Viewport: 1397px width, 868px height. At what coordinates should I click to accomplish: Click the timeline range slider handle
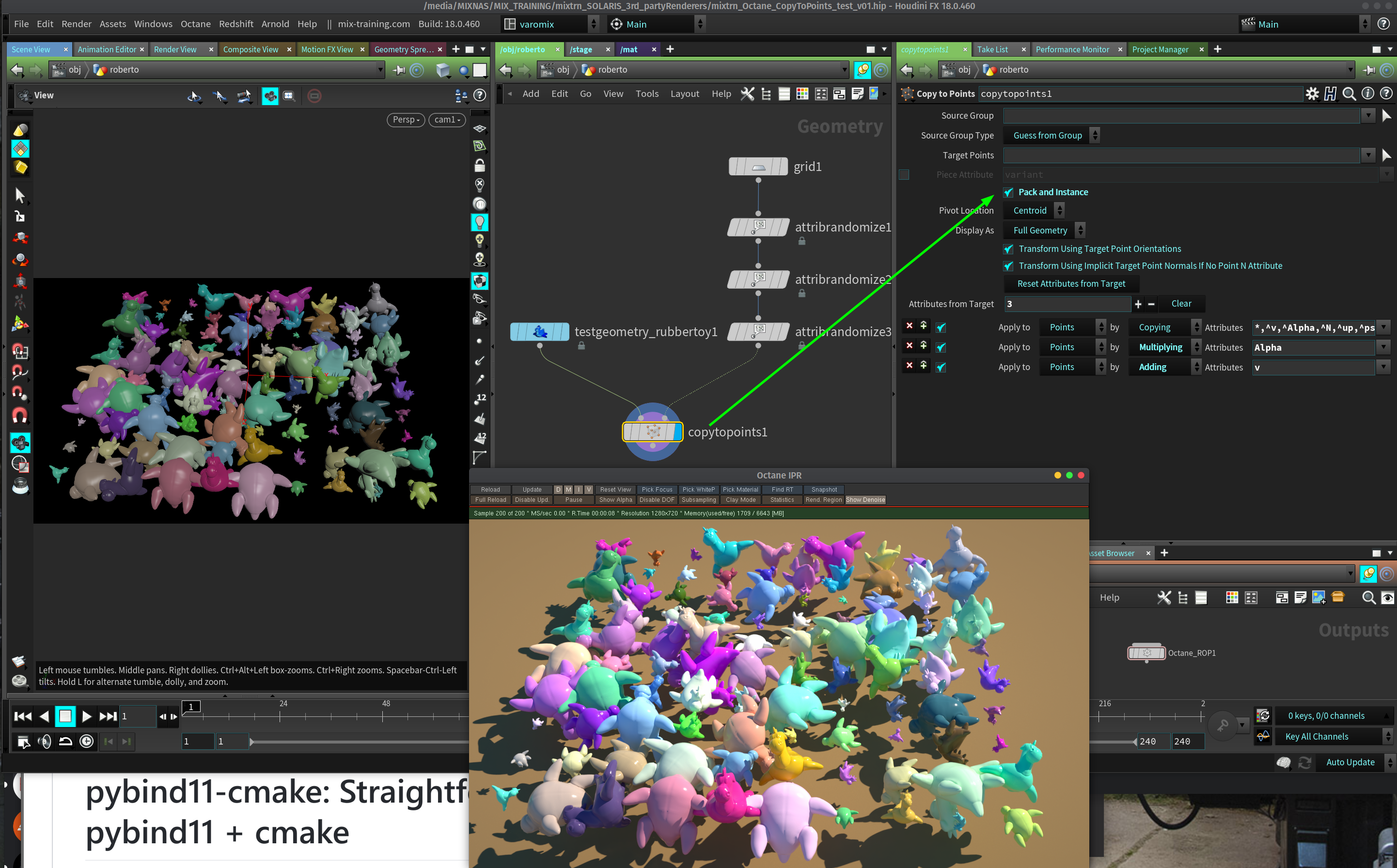pos(251,742)
